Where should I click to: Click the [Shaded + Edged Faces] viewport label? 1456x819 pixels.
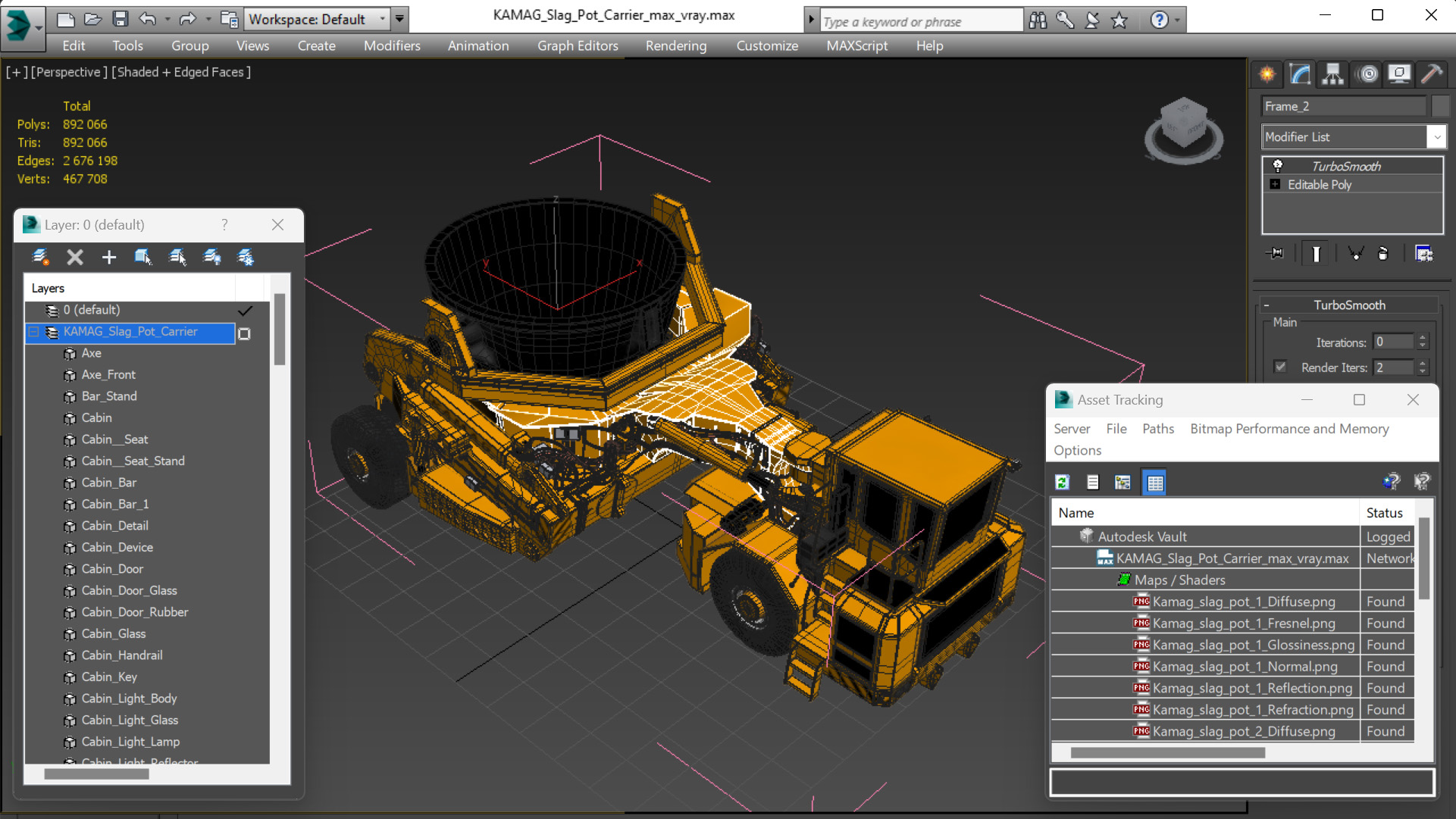[x=181, y=72]
